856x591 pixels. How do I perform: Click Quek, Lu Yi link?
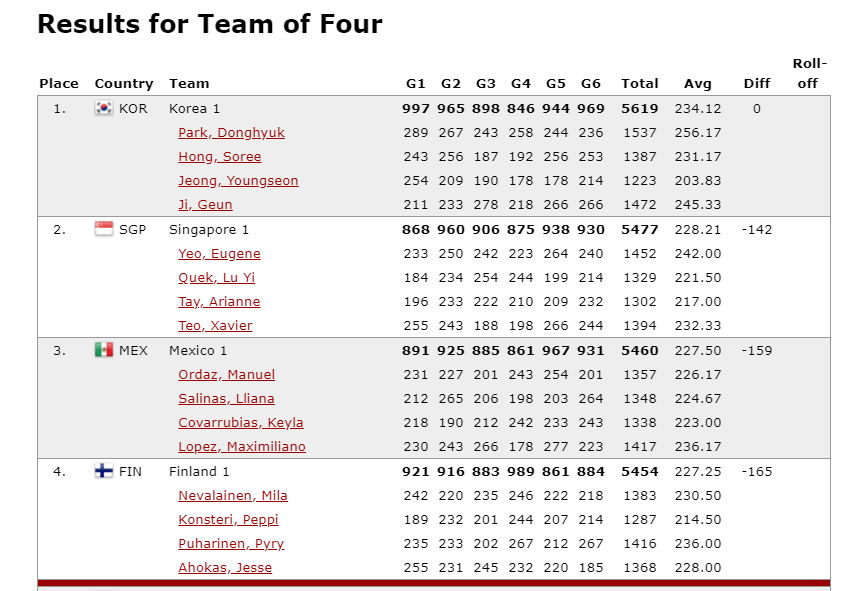pyautogui.click(x=217, y=278)
